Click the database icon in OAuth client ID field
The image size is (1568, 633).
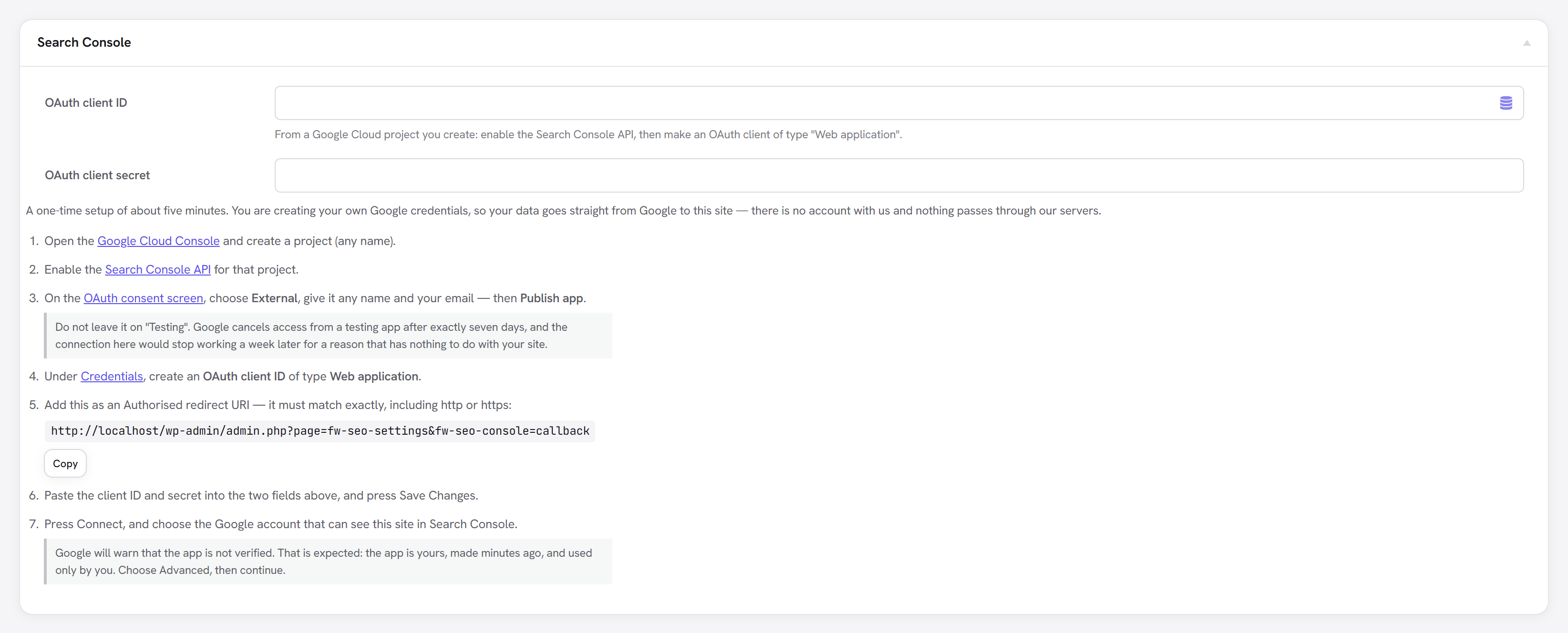click(x=1506, y=103)
